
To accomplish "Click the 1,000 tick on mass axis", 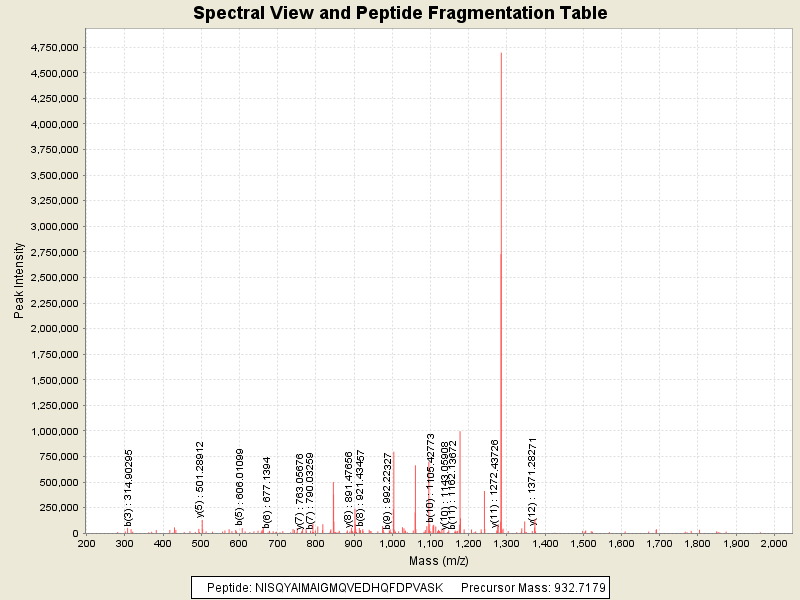I will [393, 545].
